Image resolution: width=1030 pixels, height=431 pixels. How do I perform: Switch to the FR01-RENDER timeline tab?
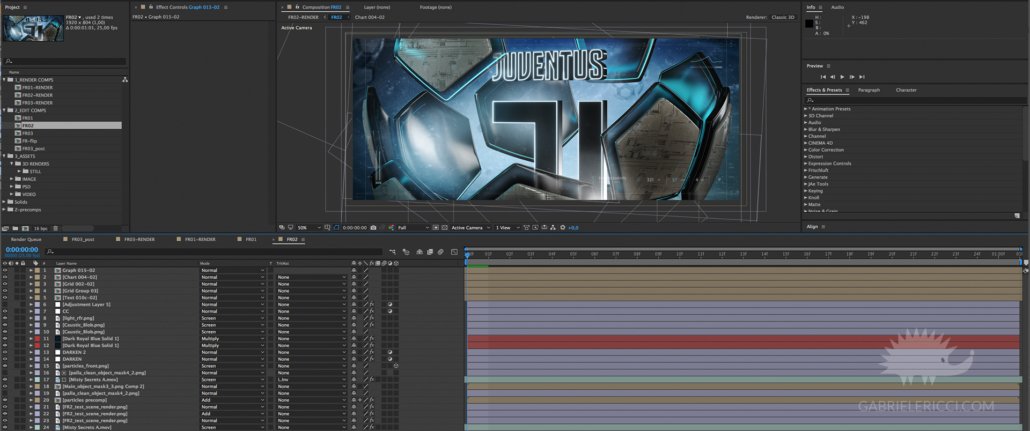coord(200,240)
